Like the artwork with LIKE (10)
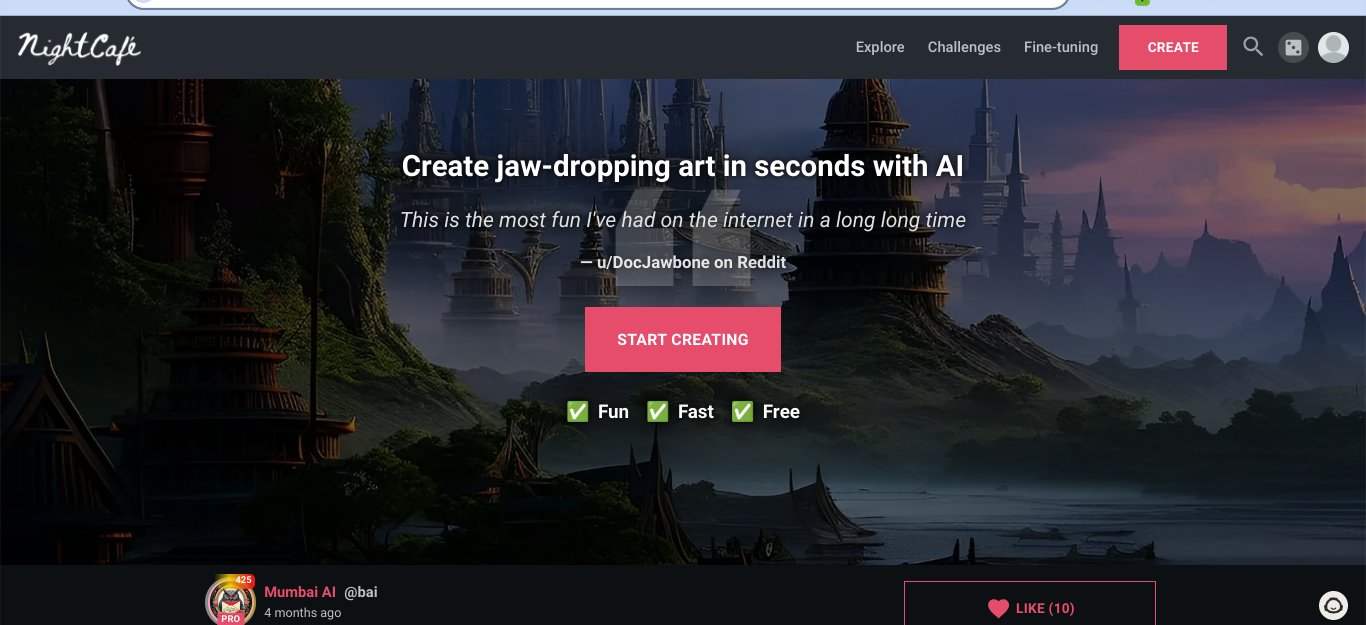The image size is (1366, 625). (1030, 603)
